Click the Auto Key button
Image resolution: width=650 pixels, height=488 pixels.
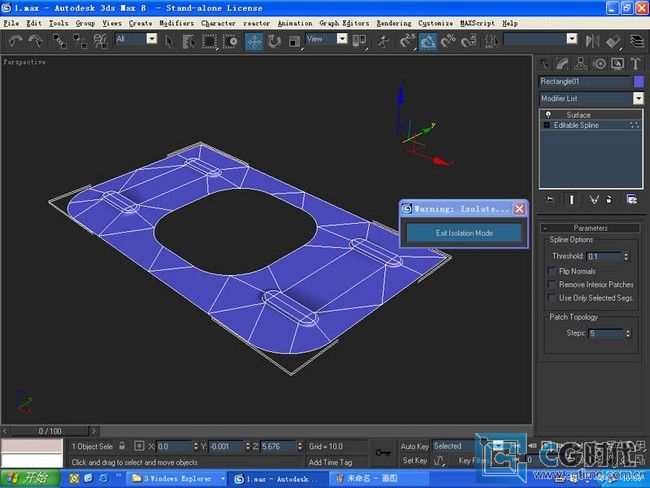[414, 446]
